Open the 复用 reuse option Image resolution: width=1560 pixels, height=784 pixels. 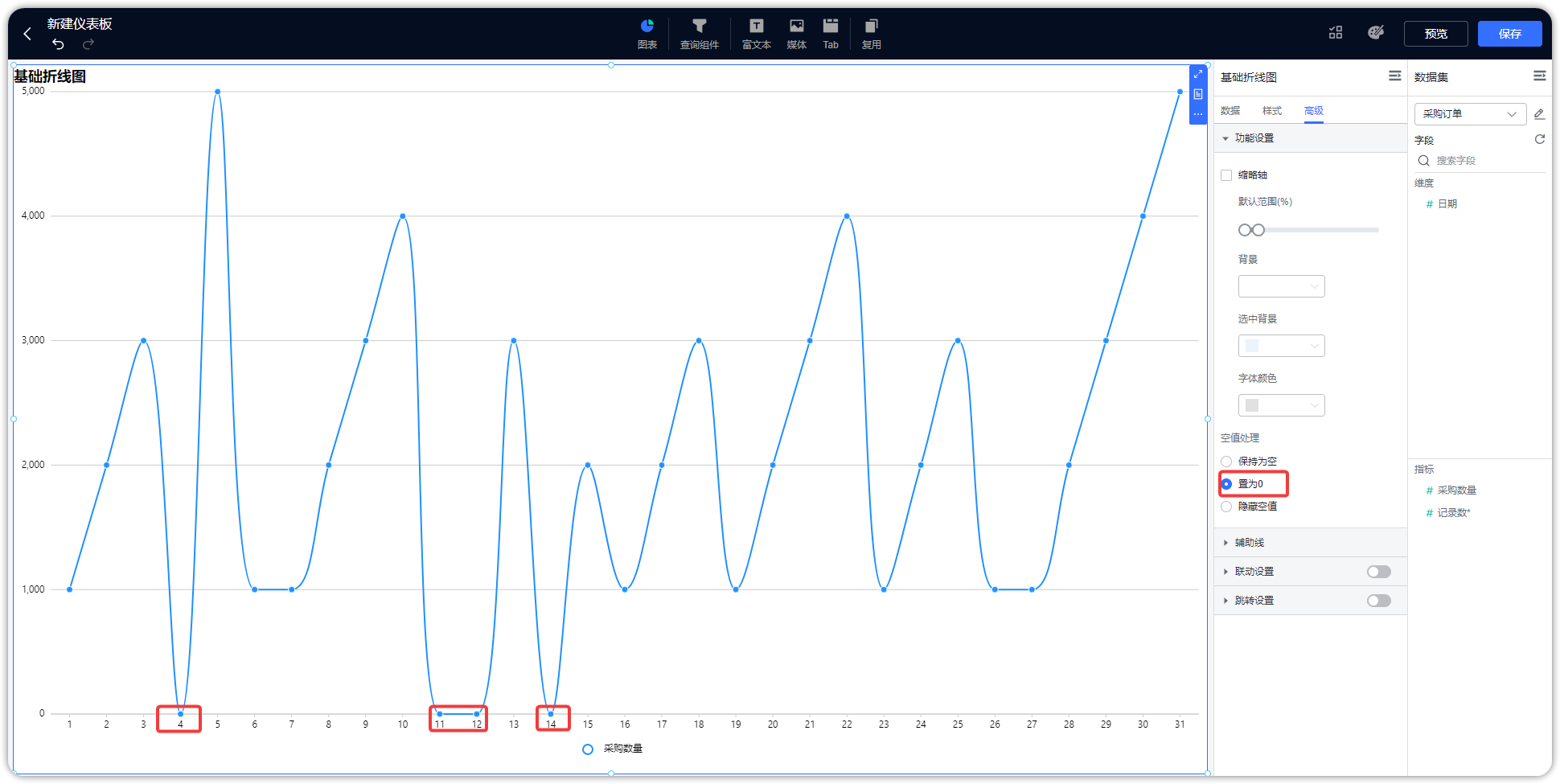tap(872, 34)
